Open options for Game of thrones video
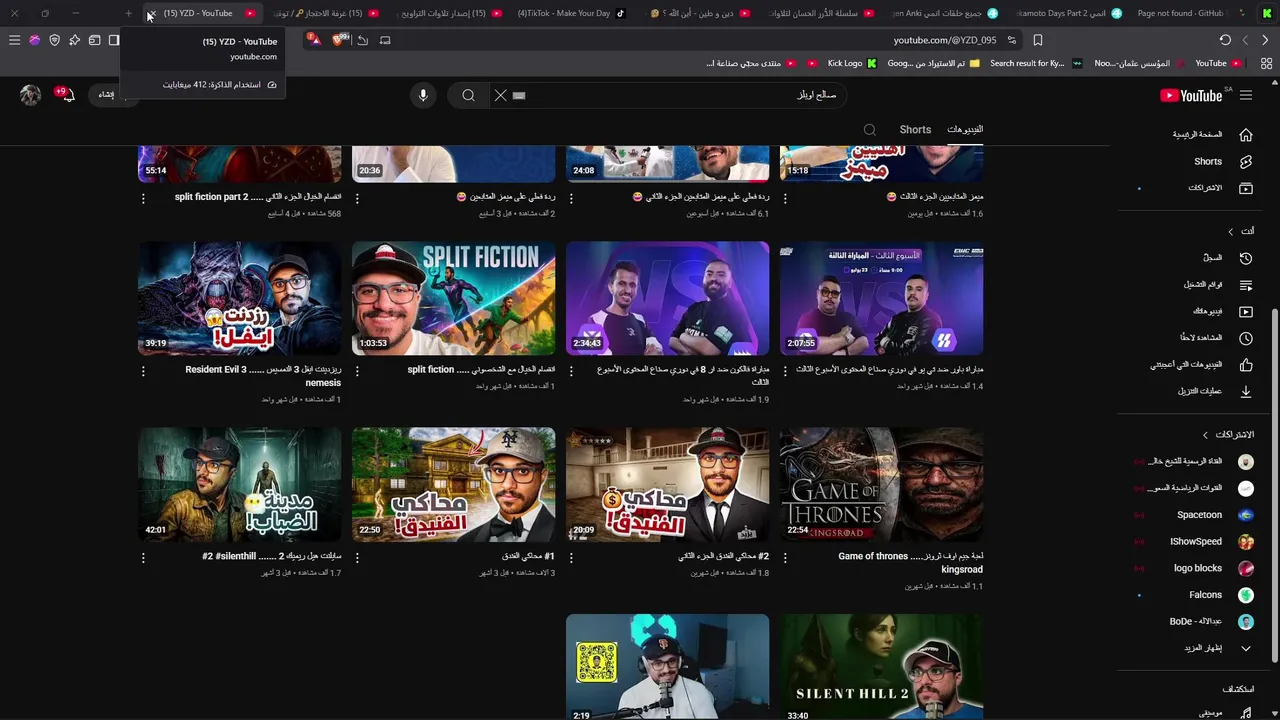The width and height of the screenshot is (1280, 720). (x=785, y=557)
